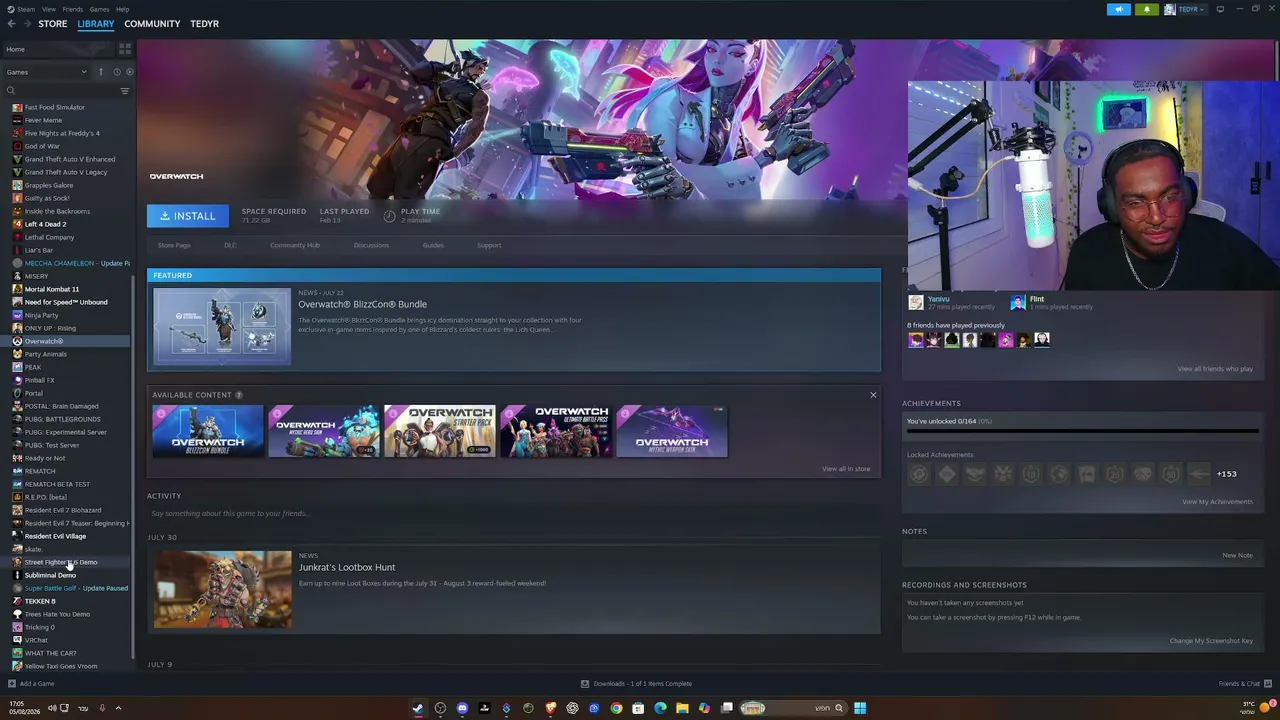
Task: Open the Overwatch Discussions link
Action: (x=371, y=245)
